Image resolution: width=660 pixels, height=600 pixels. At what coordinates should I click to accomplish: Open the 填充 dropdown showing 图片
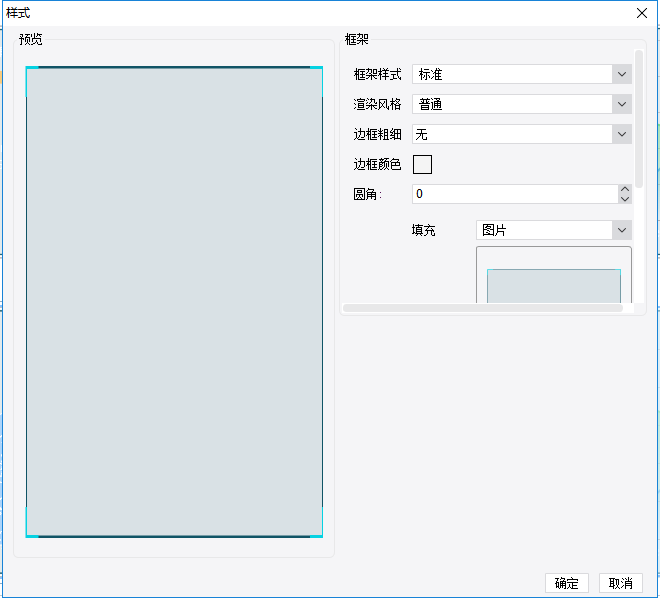pos(554,230)
